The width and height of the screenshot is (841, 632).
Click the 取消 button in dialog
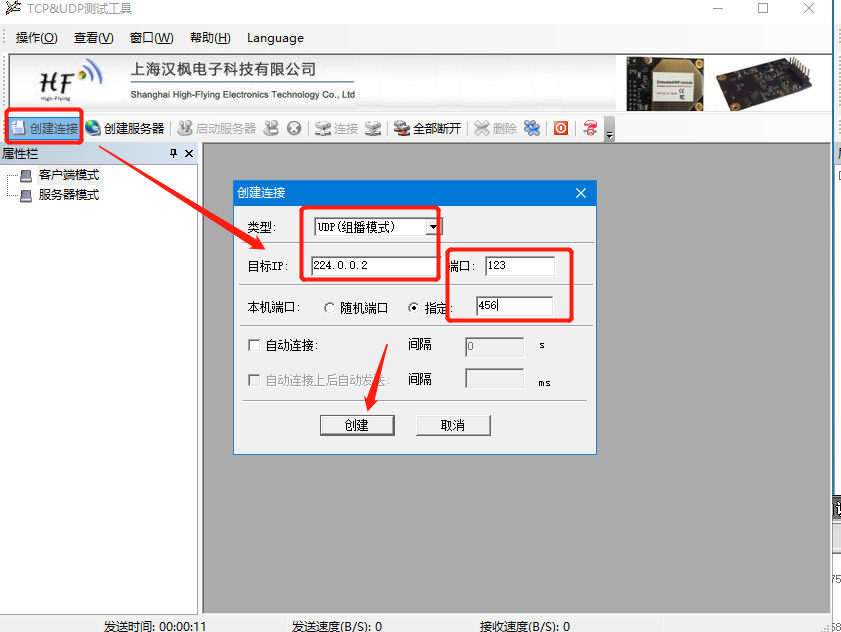[x=453, y=425]
